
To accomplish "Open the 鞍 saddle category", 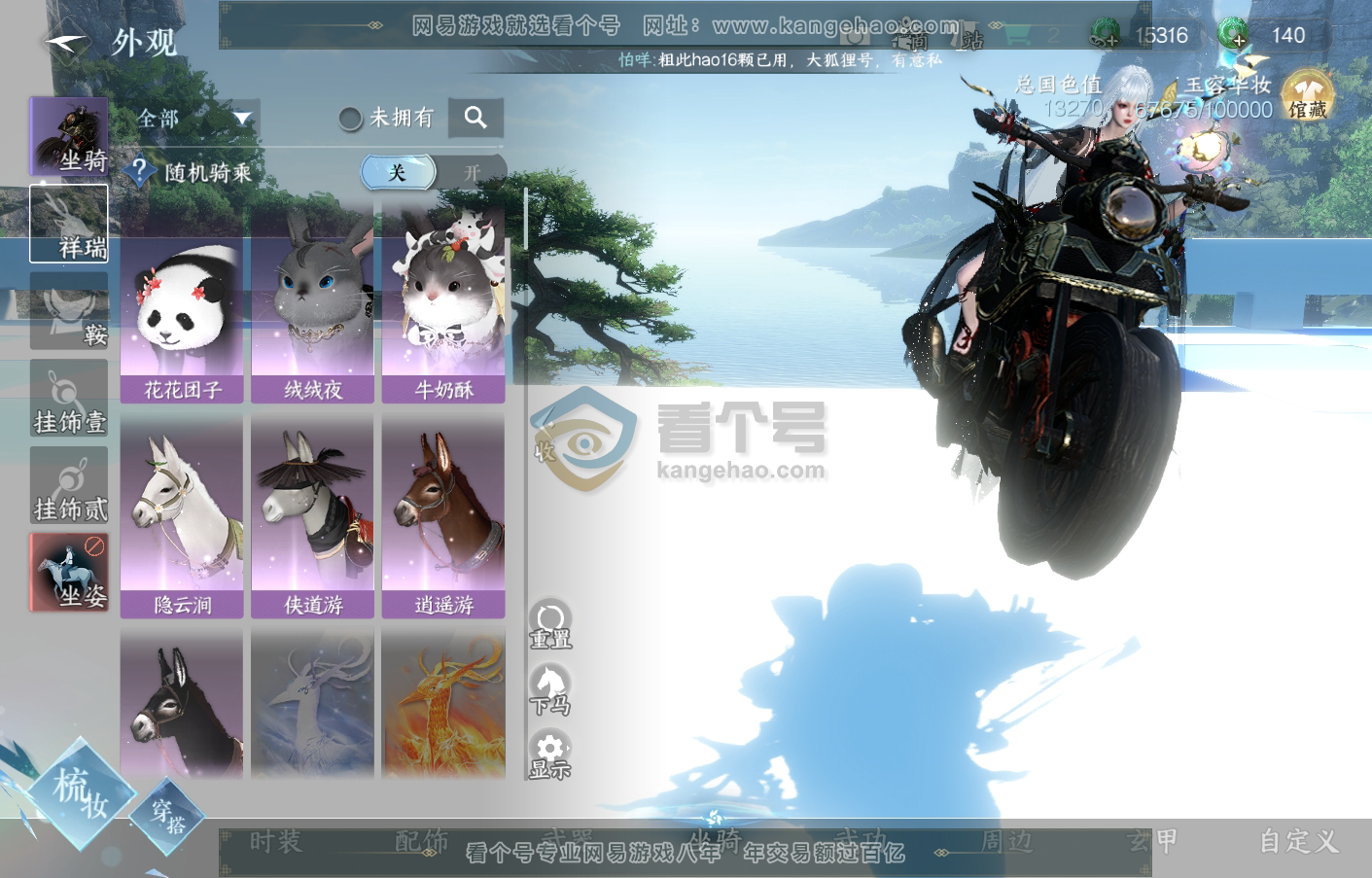I will [69, 311].
